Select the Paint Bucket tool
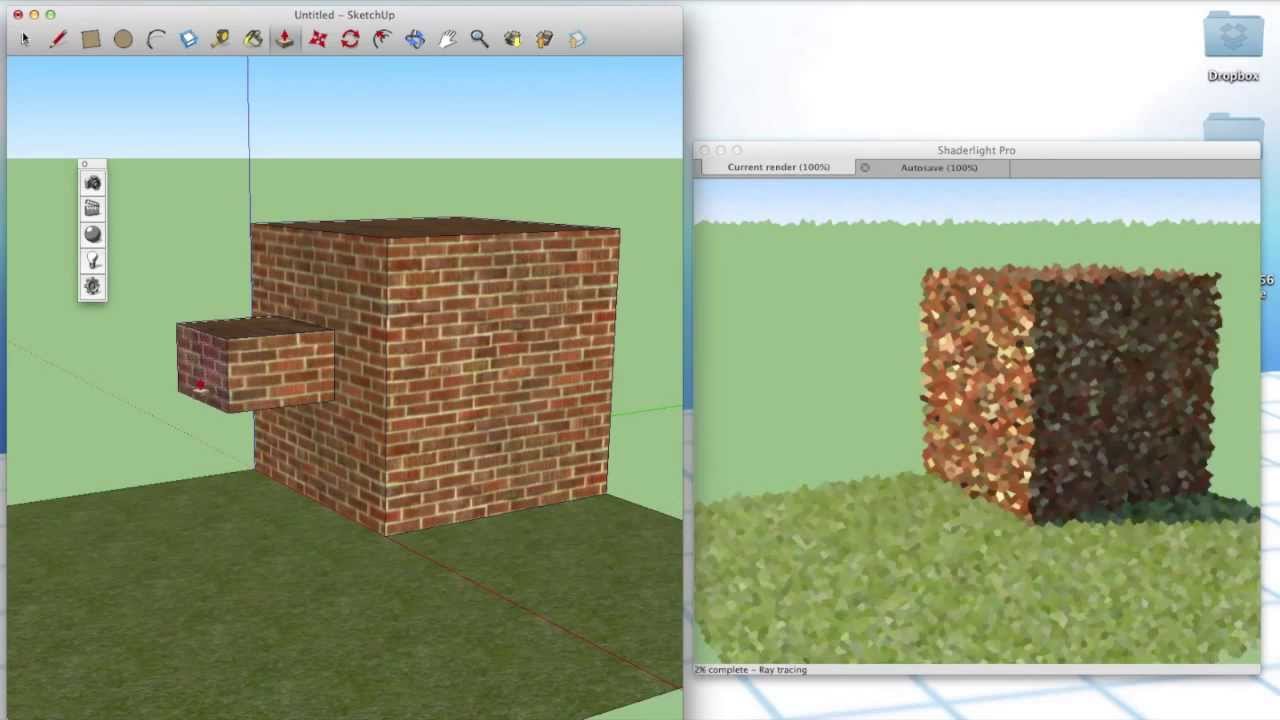 coord(253,39)
